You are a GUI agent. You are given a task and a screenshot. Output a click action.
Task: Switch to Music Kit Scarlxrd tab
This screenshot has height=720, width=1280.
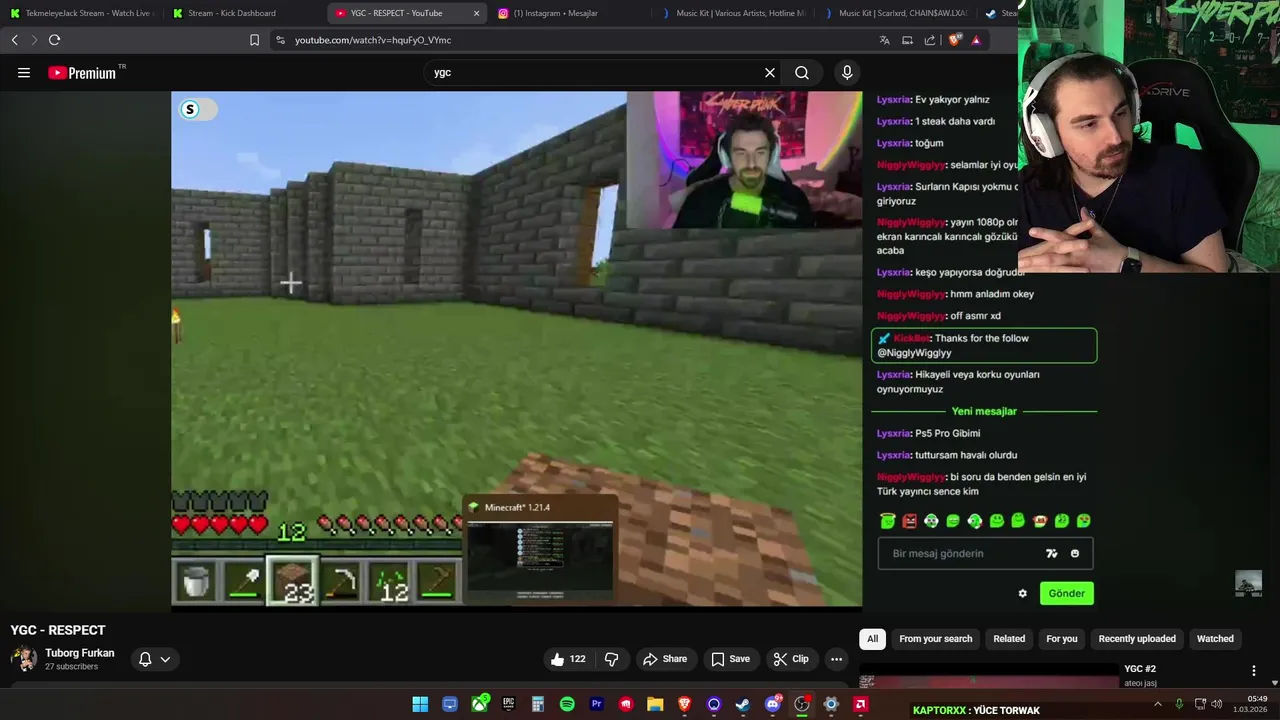(x=895, y=13)
